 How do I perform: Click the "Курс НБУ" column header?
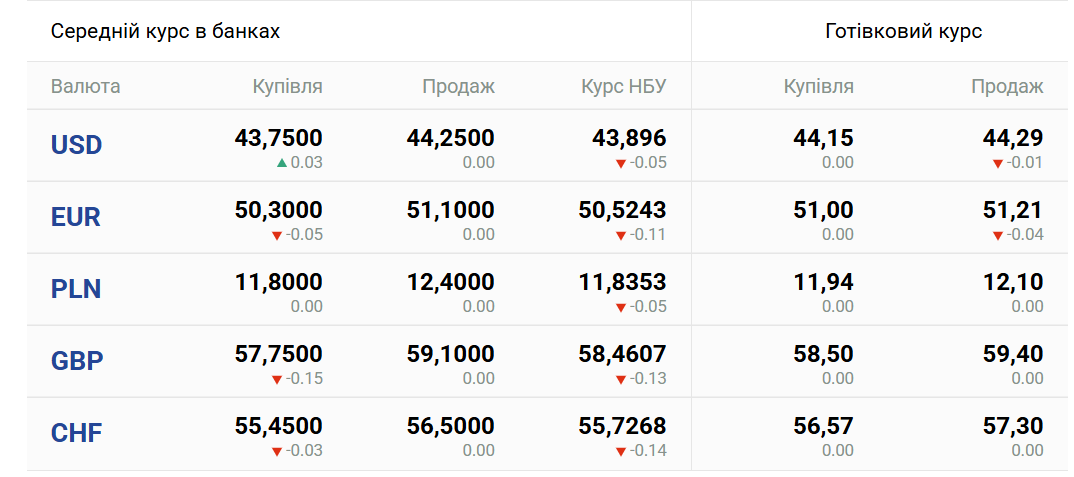coord(623,86)
